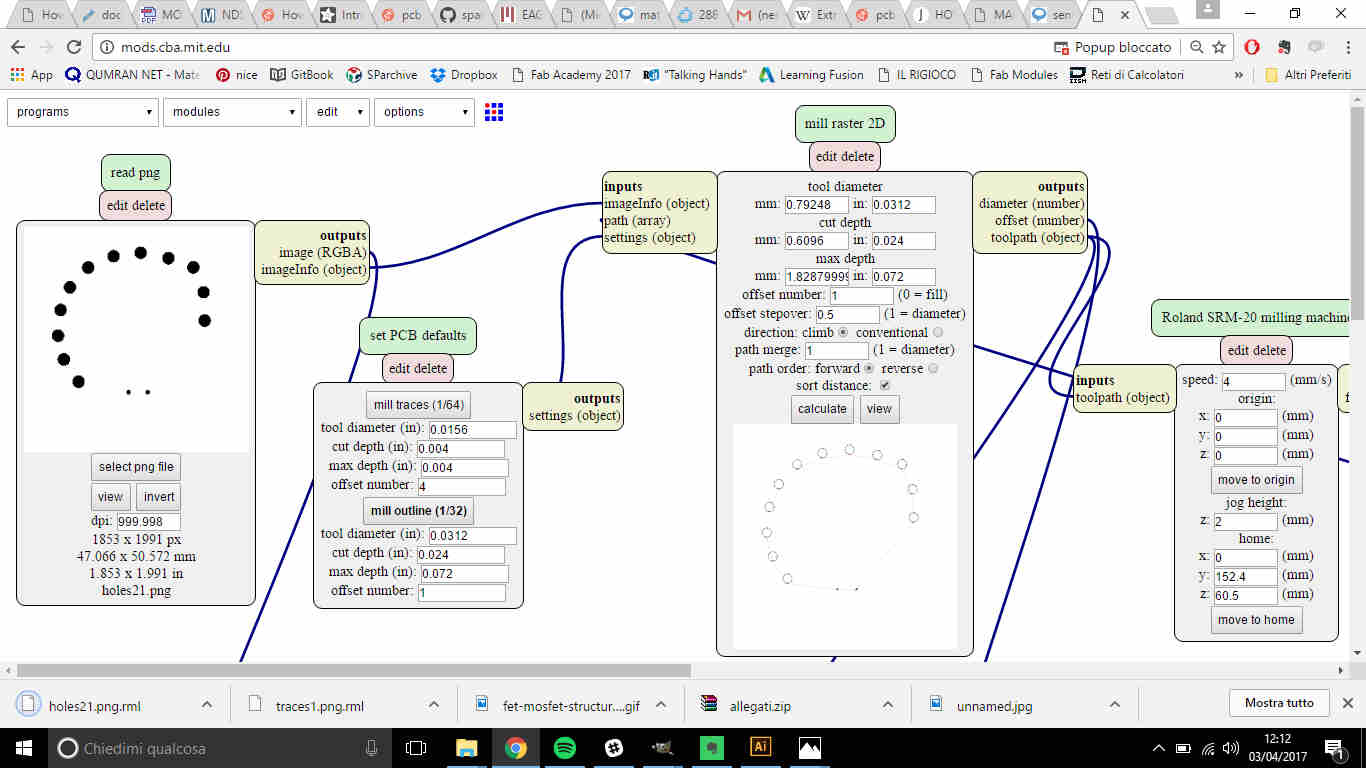Click the read png image preview
The height and width of the screenshot is (768, 1366).
click(136, 339)
